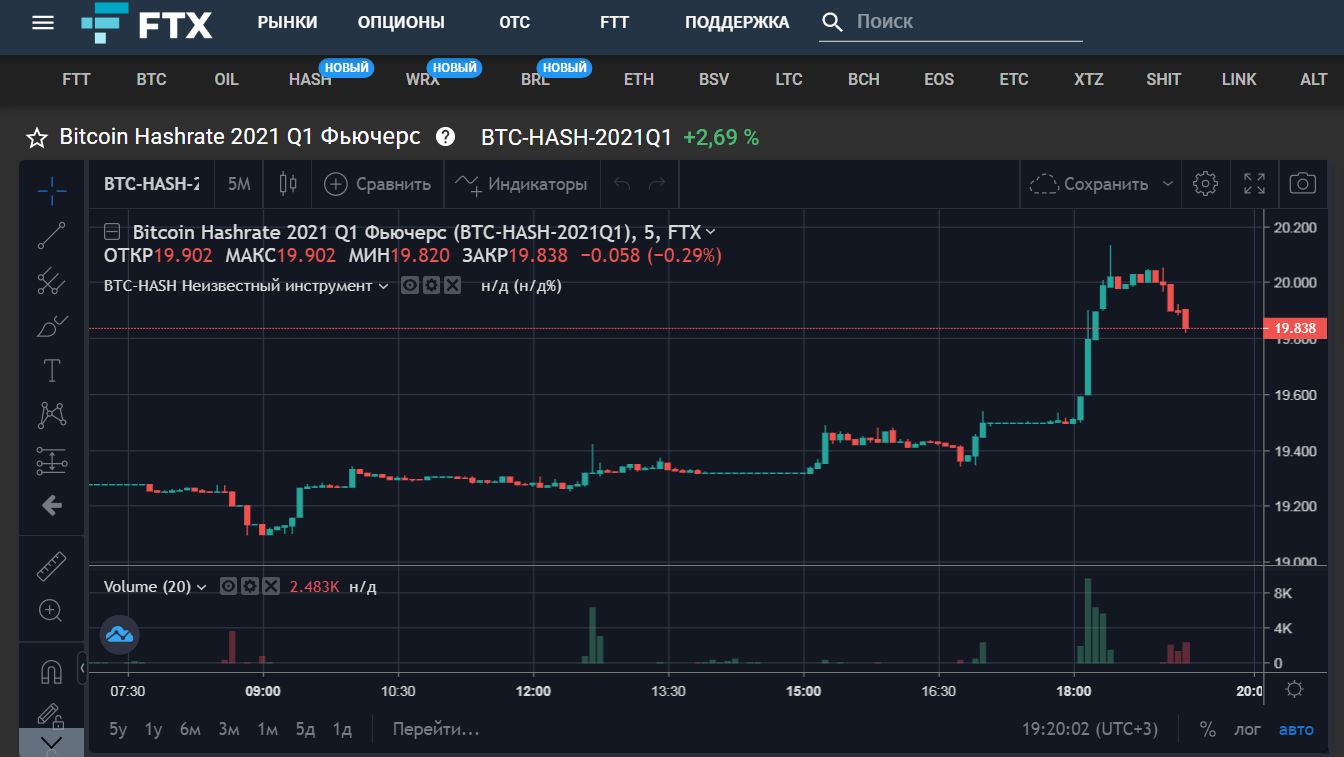Select the OIL market tab
The height and width of the screenshot is (757, 1344).
pos(227,80)
